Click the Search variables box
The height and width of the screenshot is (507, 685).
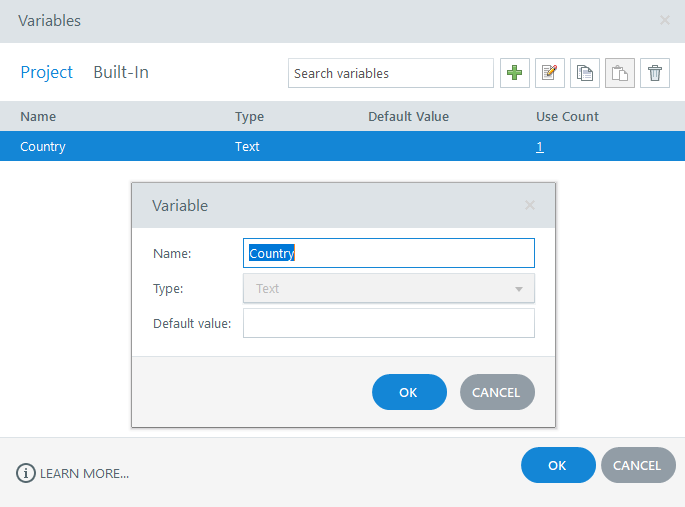[390, 73]
